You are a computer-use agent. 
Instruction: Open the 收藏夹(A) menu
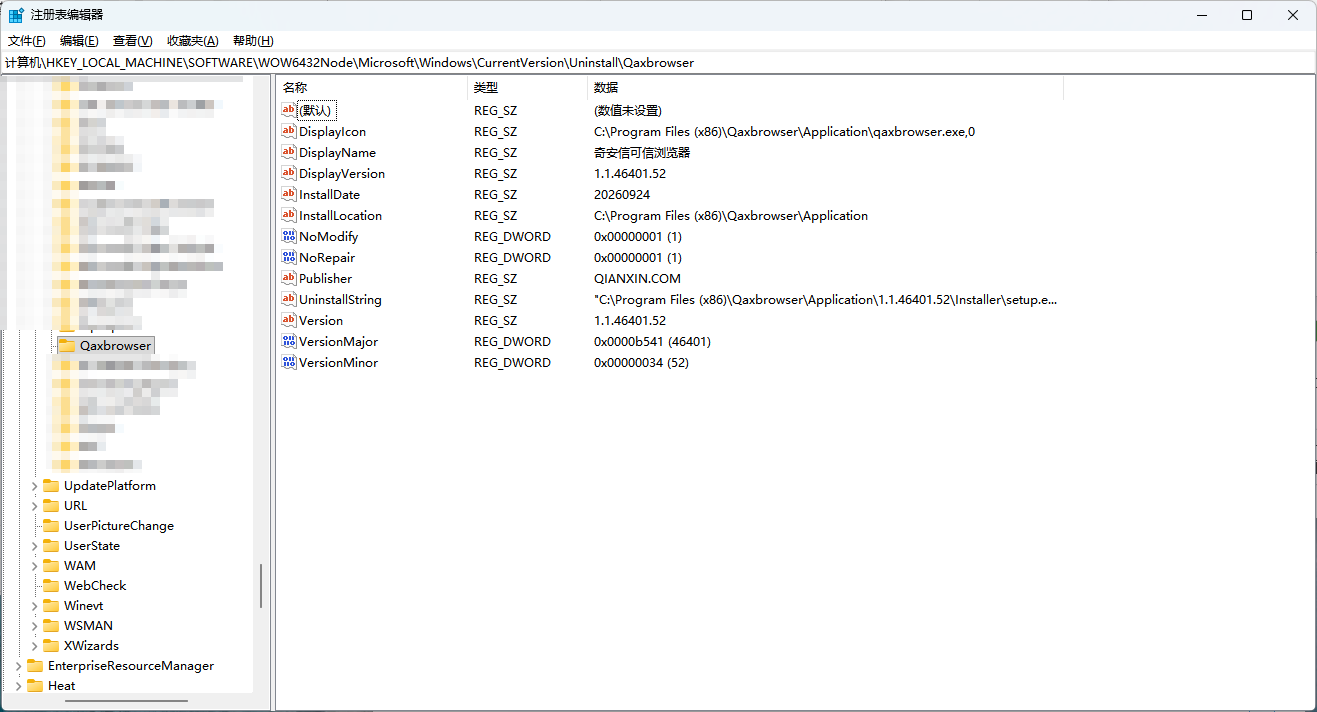pyautogui.click(x=193, y=40)
